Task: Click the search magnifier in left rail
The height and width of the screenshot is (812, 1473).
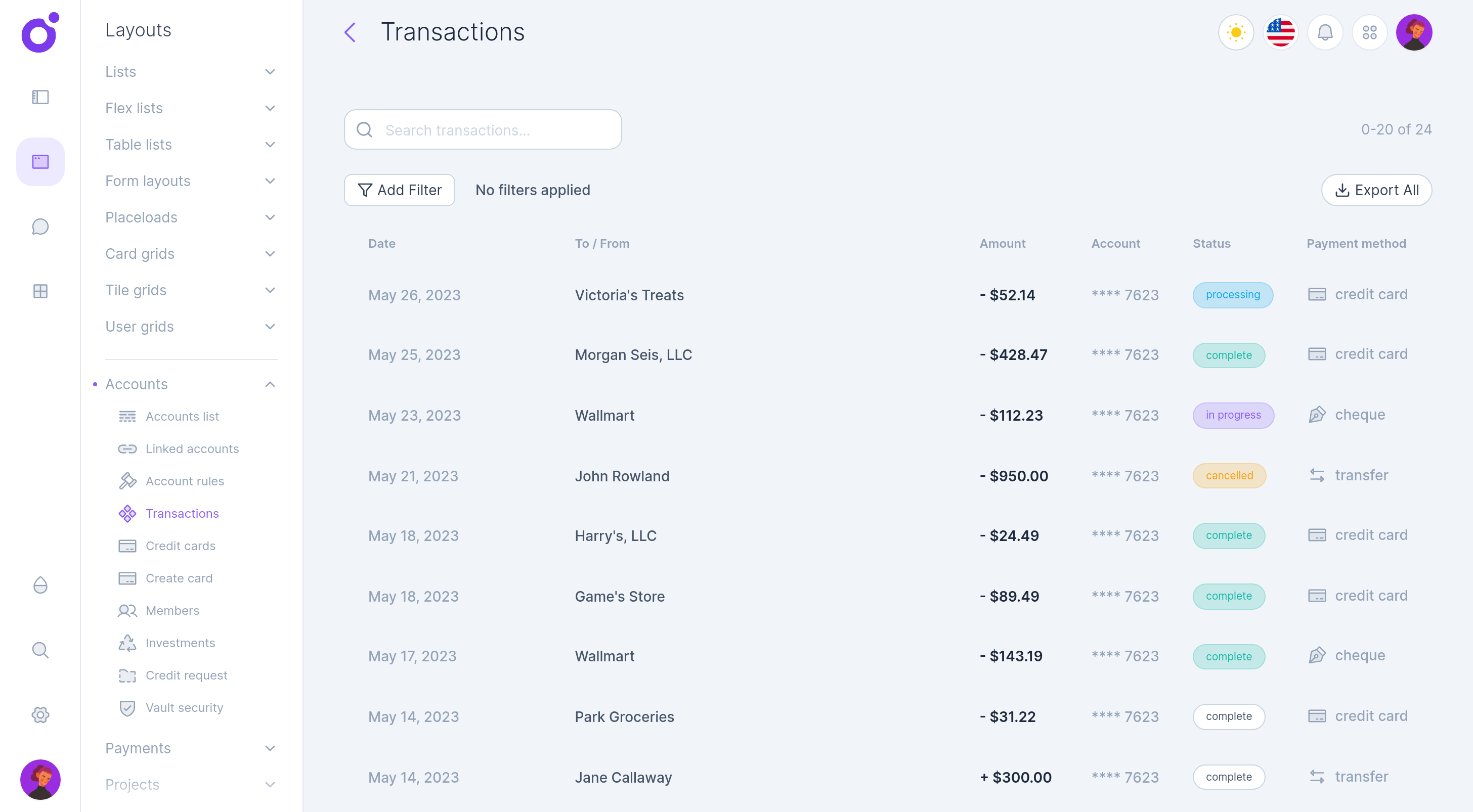Action: click(x=40, y=650)
